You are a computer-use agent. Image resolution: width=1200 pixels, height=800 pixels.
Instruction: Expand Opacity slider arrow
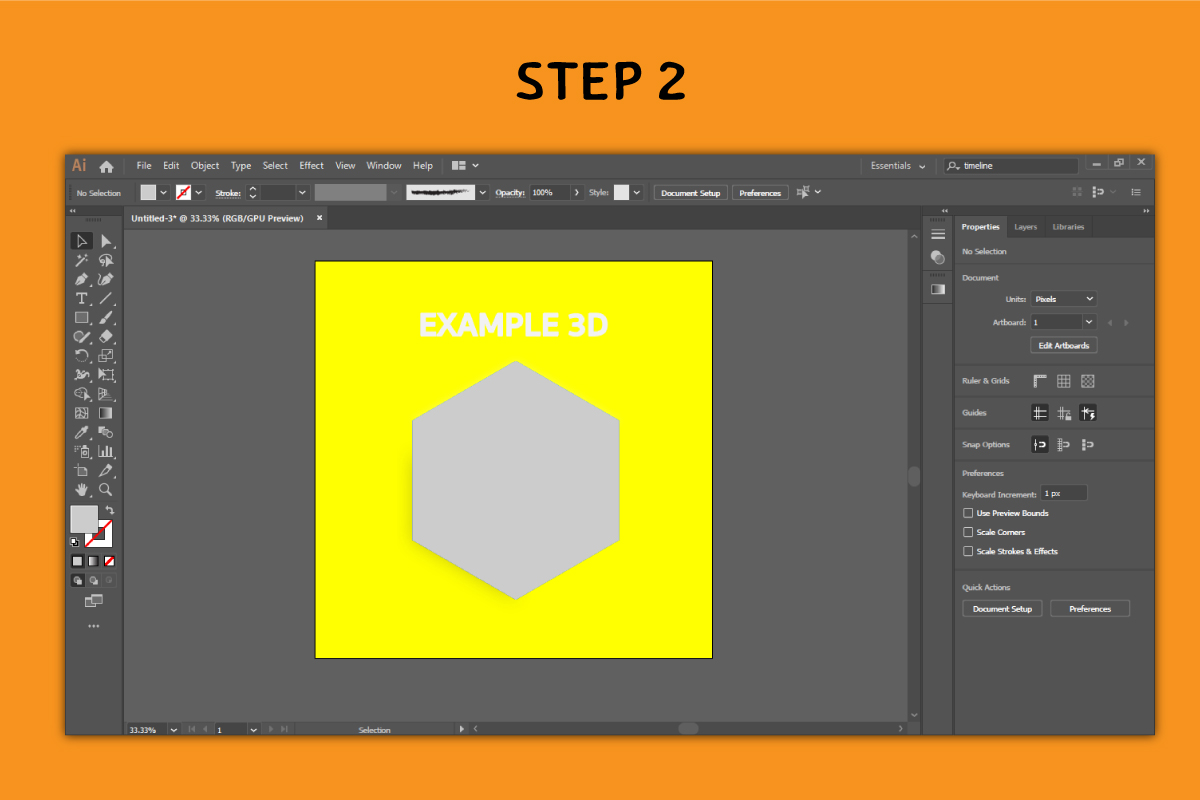point(577,192)
